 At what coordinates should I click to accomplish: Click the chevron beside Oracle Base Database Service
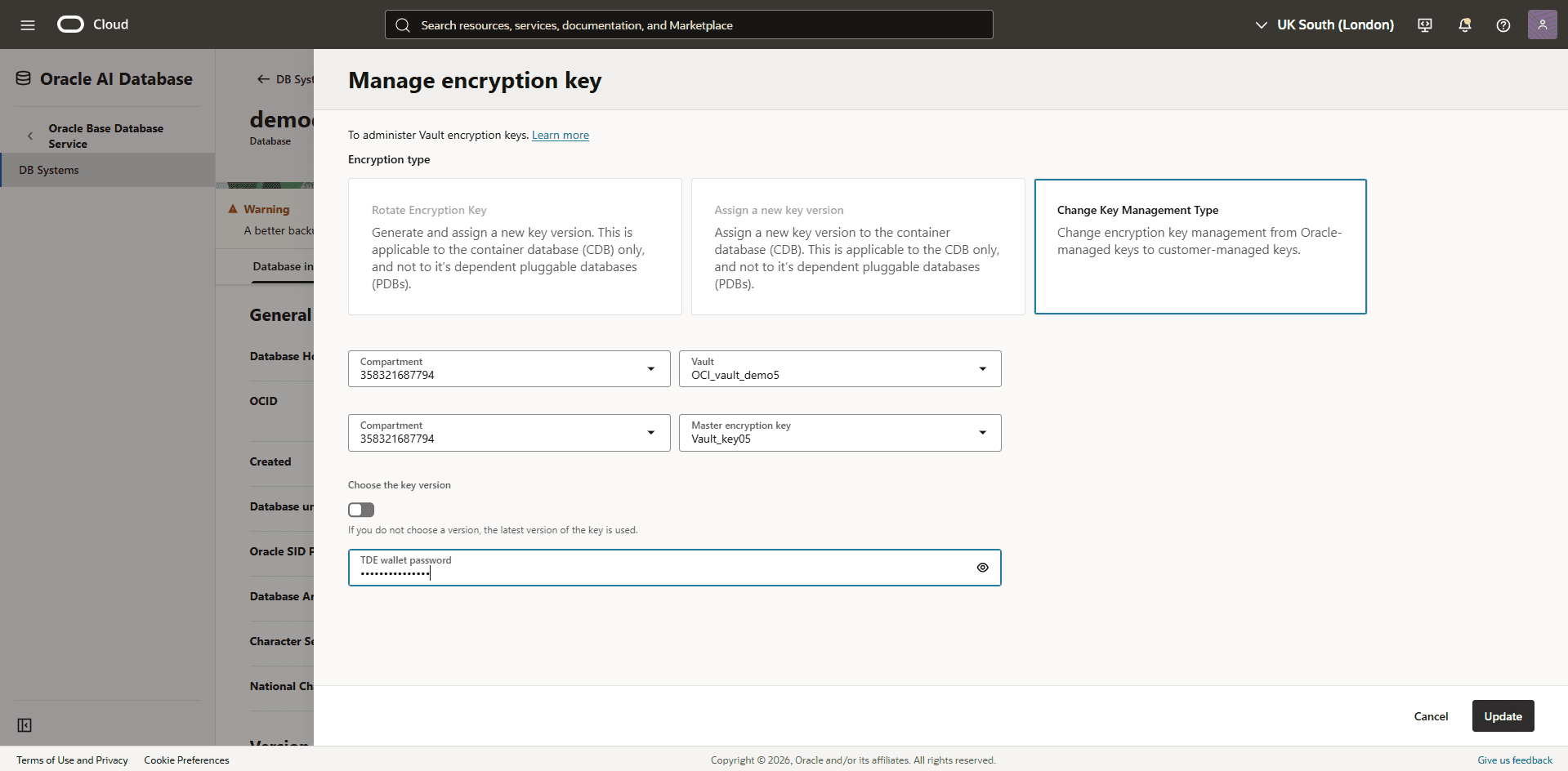tap(30, 136)
